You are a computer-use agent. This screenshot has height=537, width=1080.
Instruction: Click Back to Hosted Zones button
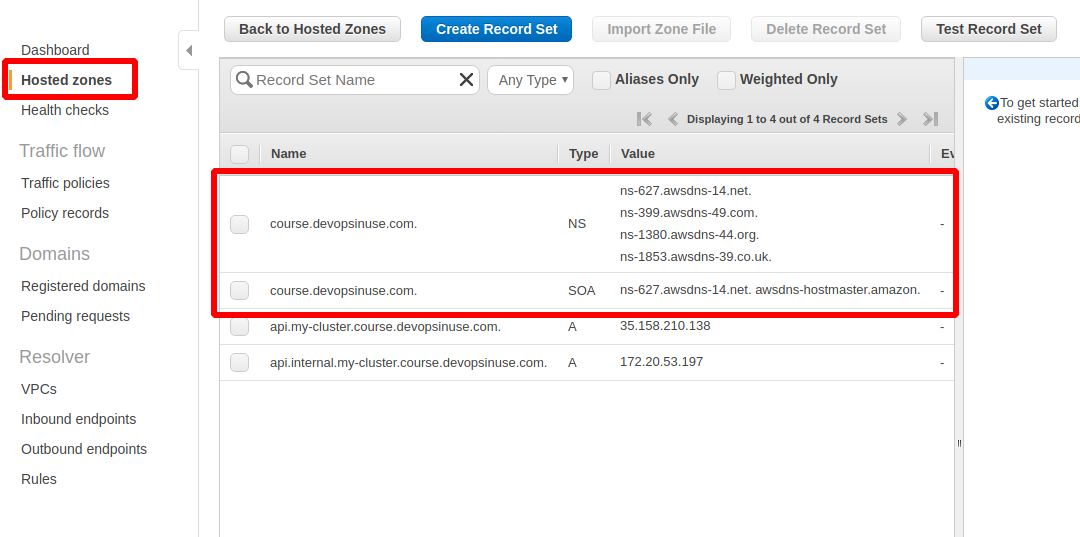(312, 29)
